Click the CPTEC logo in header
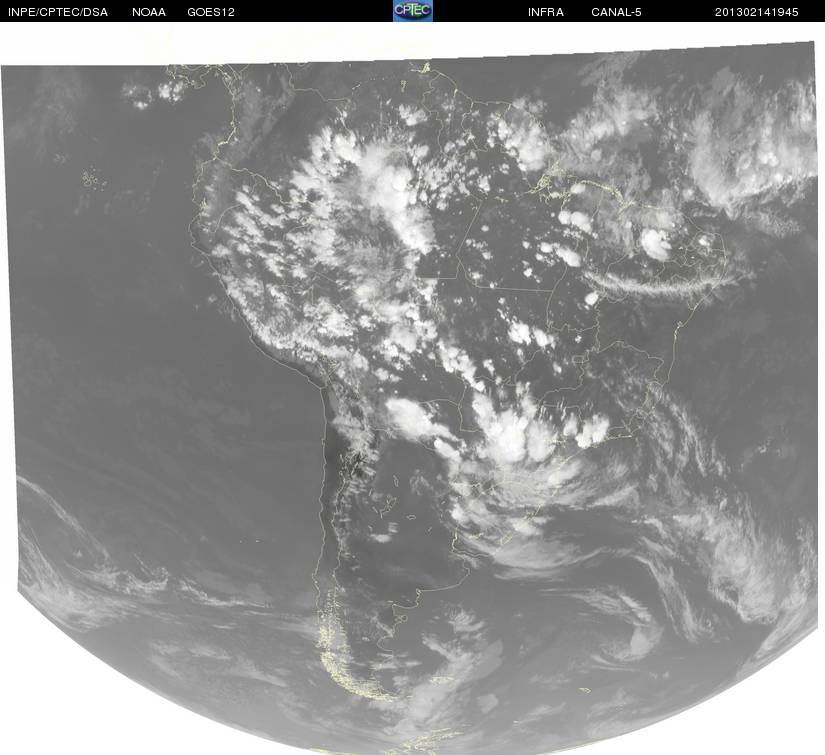Image resolution: width=825 pixels, height=755 pixels. tap(413, 11)
